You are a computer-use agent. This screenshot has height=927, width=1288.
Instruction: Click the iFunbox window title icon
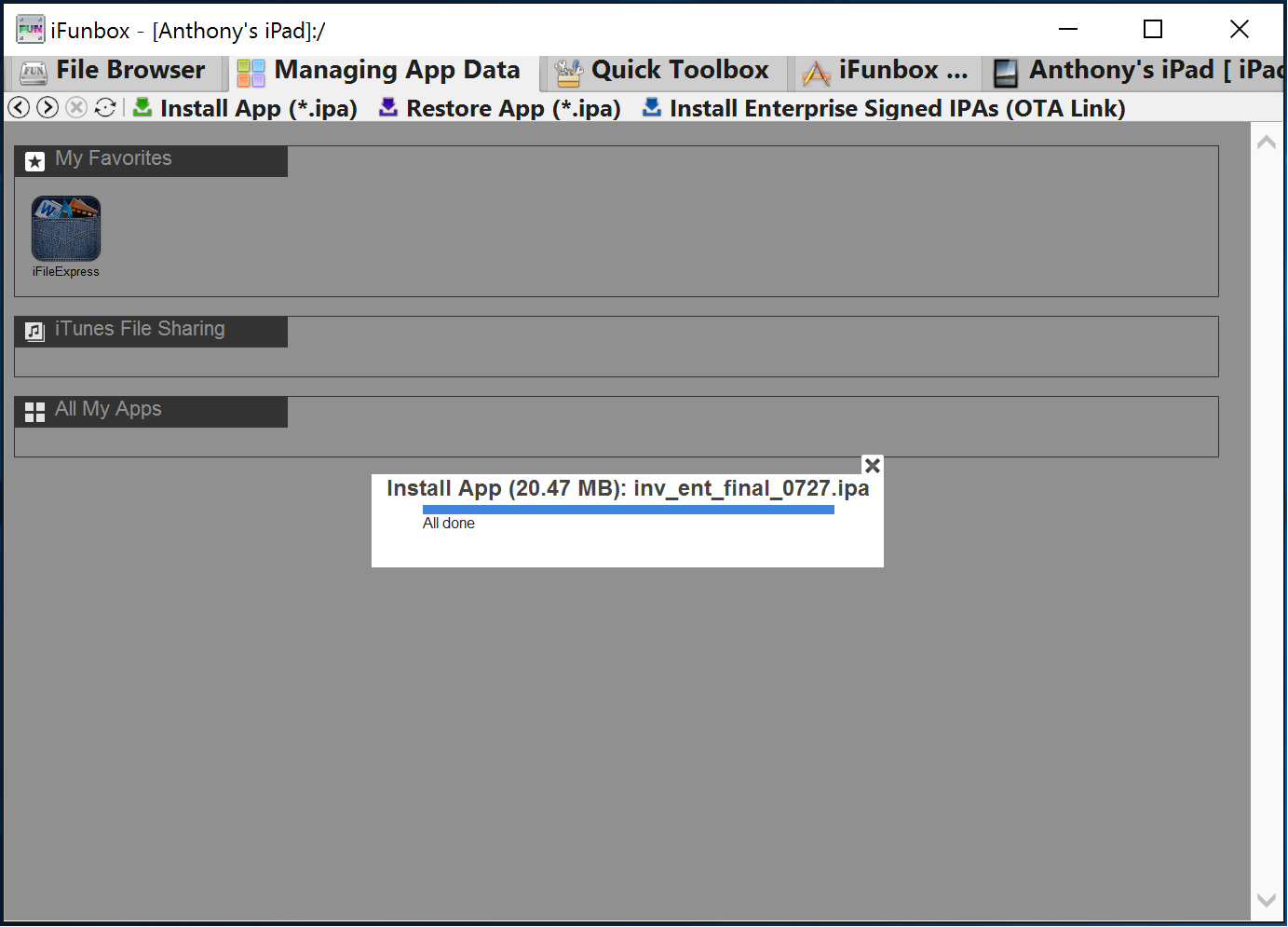click(x=30, y=30)
